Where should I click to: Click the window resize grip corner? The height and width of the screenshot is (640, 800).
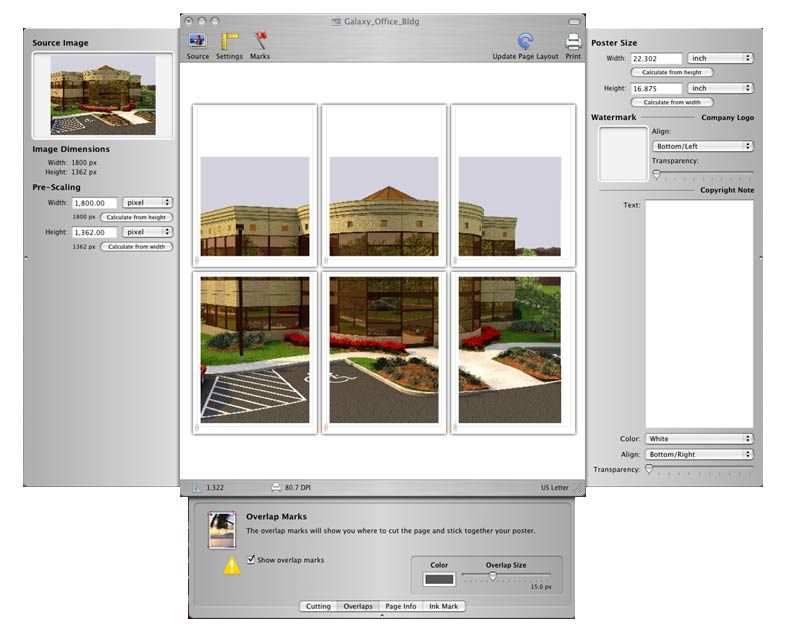pyautogui.click(x=579, y=489)
